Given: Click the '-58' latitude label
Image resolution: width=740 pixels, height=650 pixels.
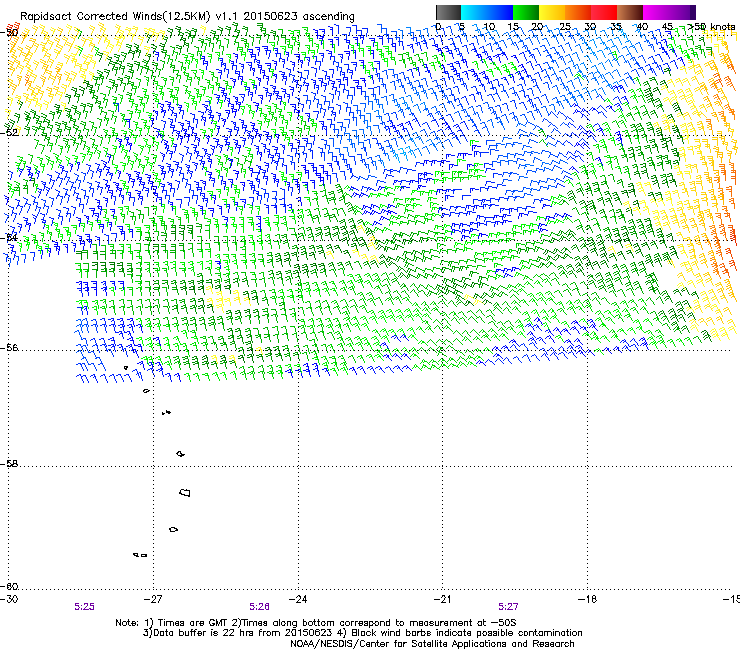Looking at the screenshot, I should [9, 464].
